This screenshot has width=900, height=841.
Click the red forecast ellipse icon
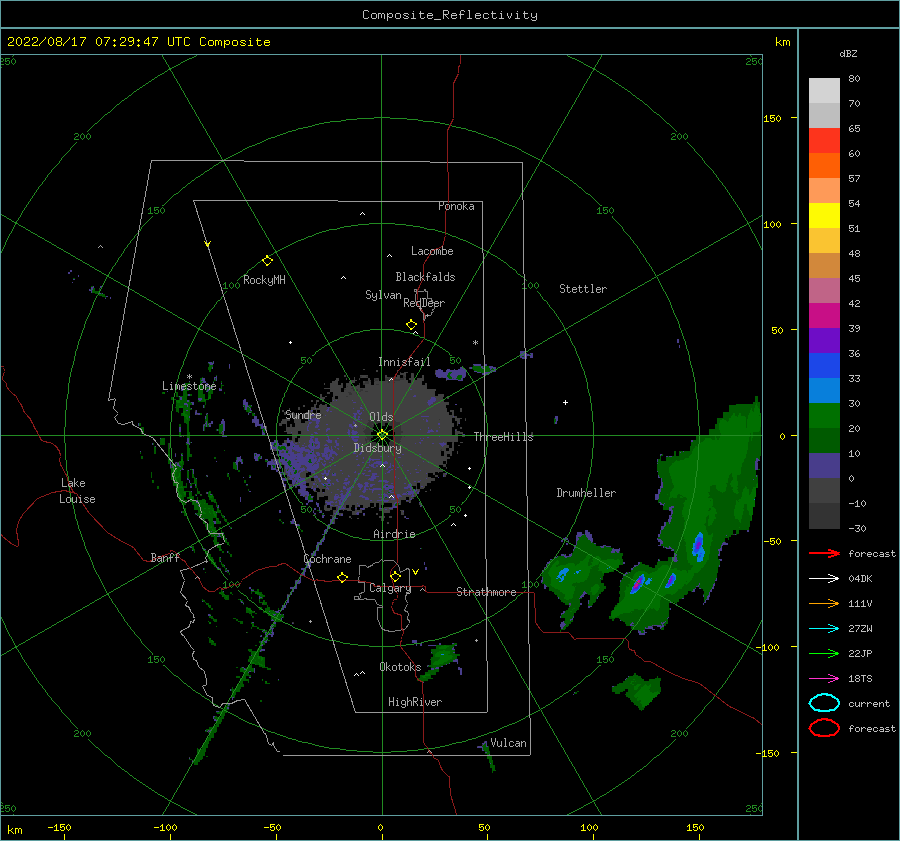(824, 728)
